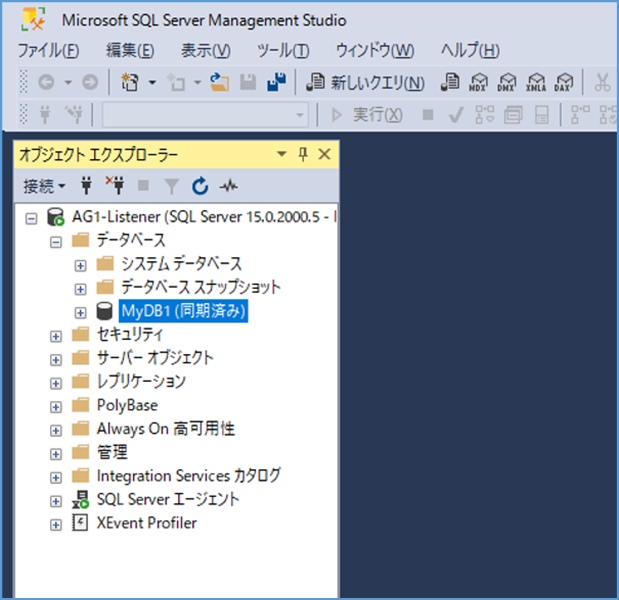619x600 pixels.
Task: Click Object Explorer connect plug icon
Action: pos(86,186)
